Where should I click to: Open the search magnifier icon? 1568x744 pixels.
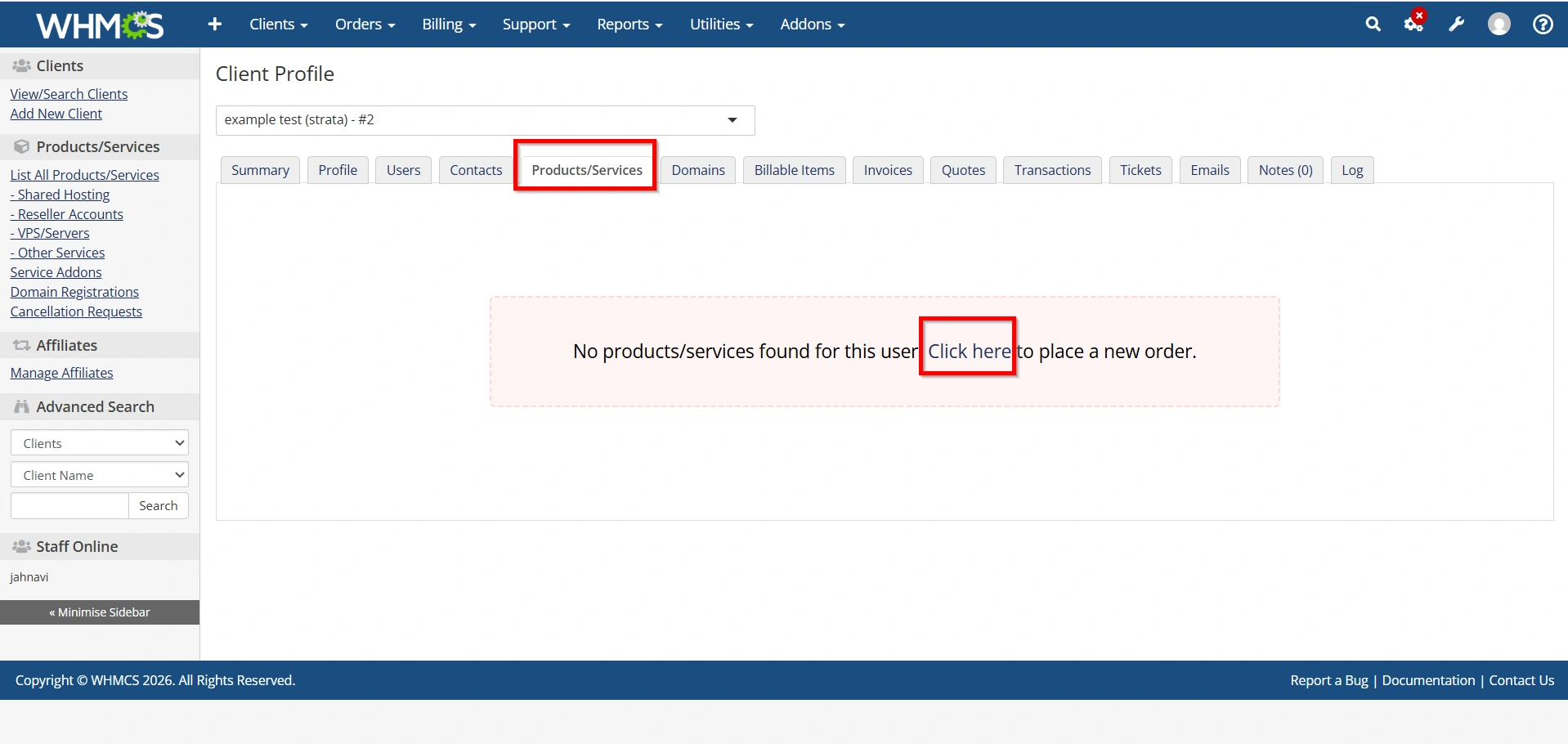(x=1373, y=25)
